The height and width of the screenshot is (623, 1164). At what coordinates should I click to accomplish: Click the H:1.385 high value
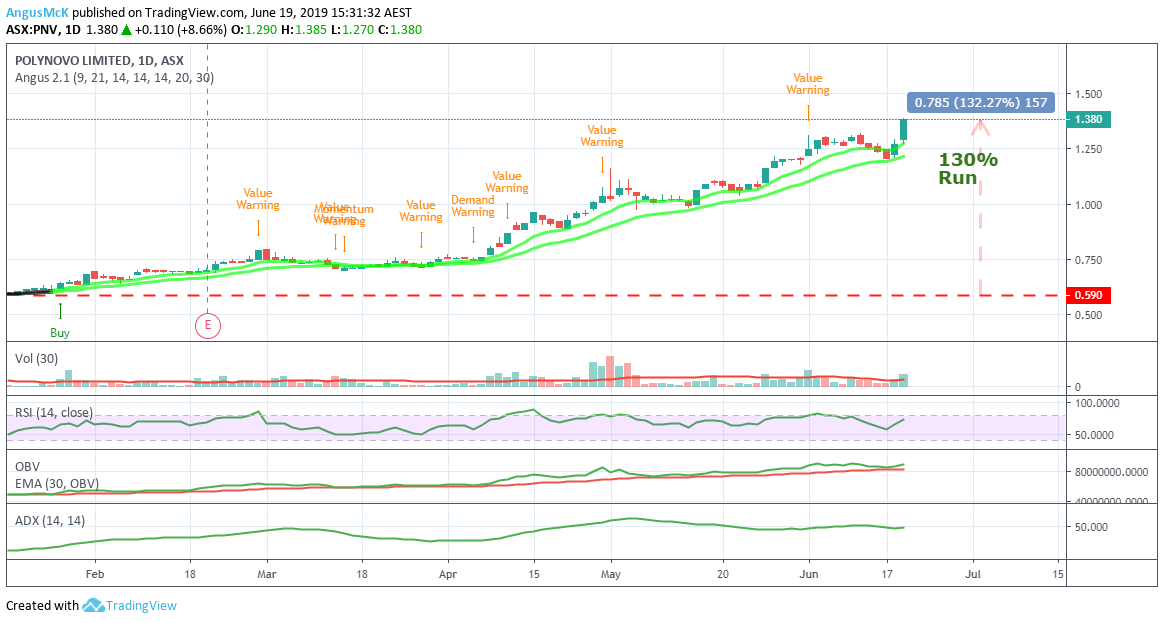click(x=303, y=30)
